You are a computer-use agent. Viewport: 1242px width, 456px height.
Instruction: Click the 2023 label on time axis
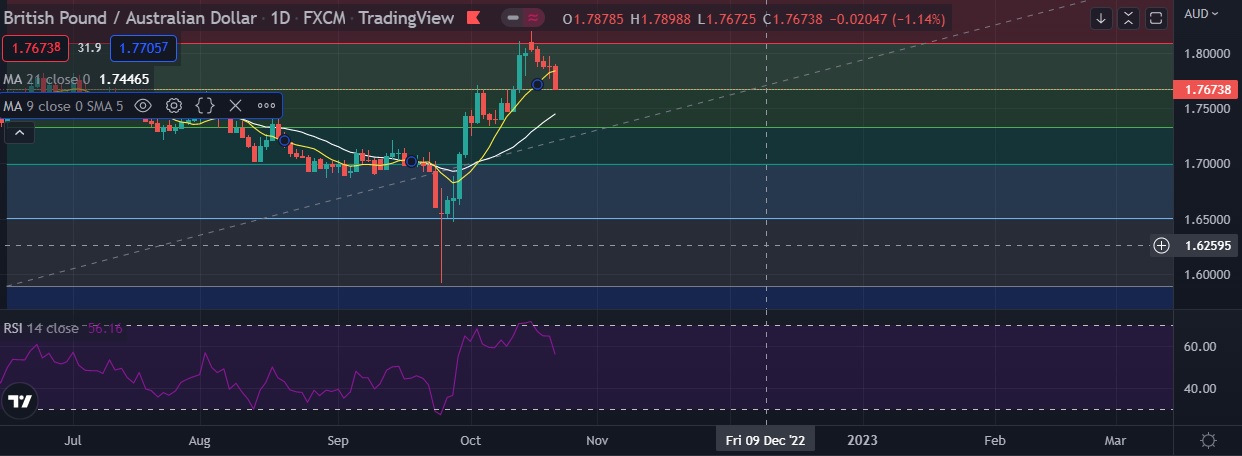click(x=863, y=440)
